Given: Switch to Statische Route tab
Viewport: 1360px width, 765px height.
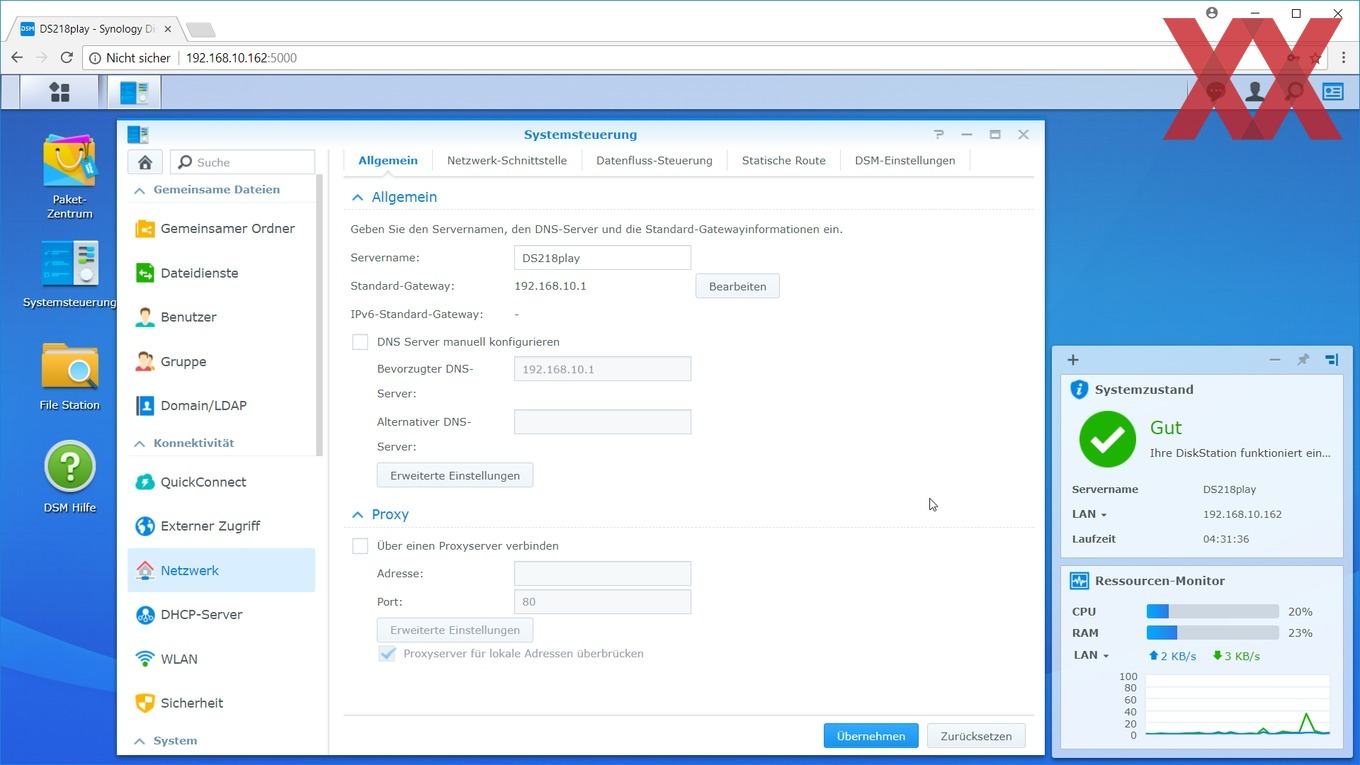Looking at the screenshot, I should point(784,160).
